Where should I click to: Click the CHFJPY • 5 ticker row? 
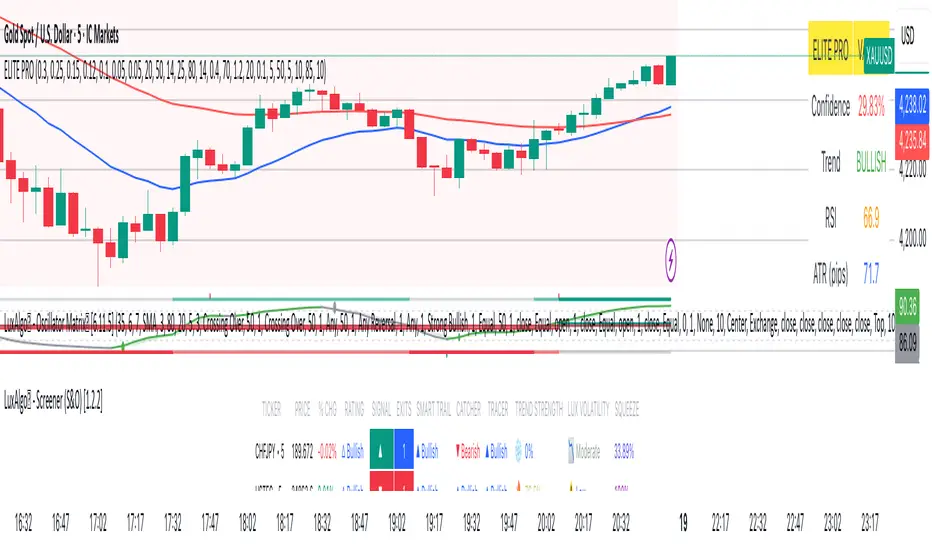click(x=269, y=452)
